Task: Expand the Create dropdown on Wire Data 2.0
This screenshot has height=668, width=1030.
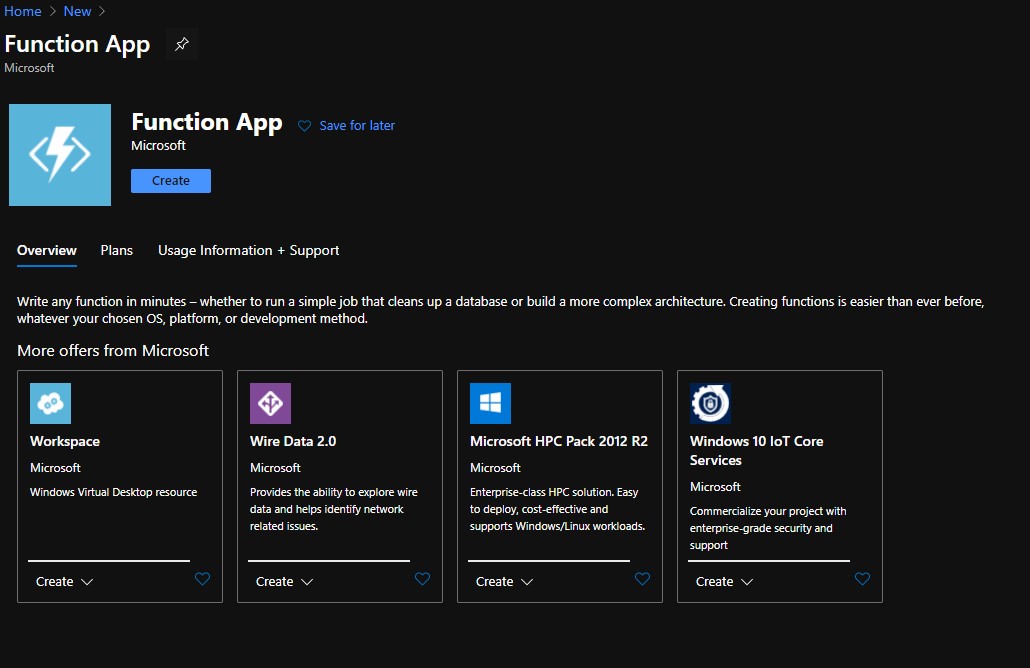Action: (x=284, y=582)
